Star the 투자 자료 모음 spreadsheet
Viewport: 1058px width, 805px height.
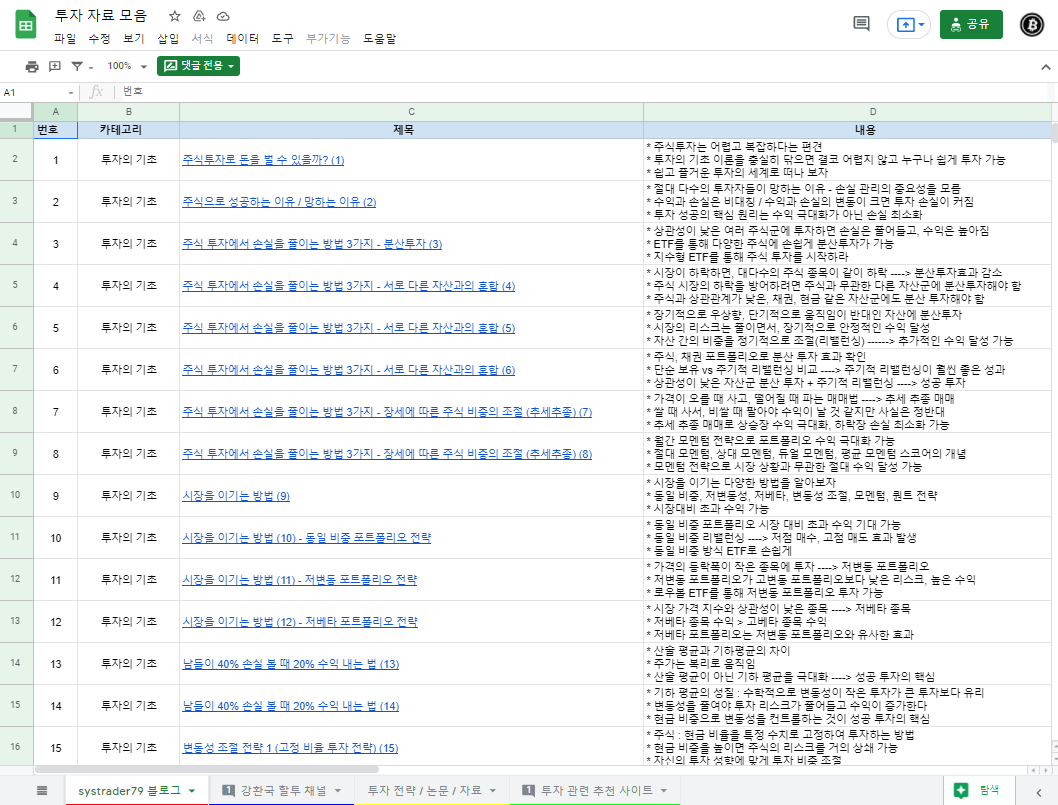point(173,15)
